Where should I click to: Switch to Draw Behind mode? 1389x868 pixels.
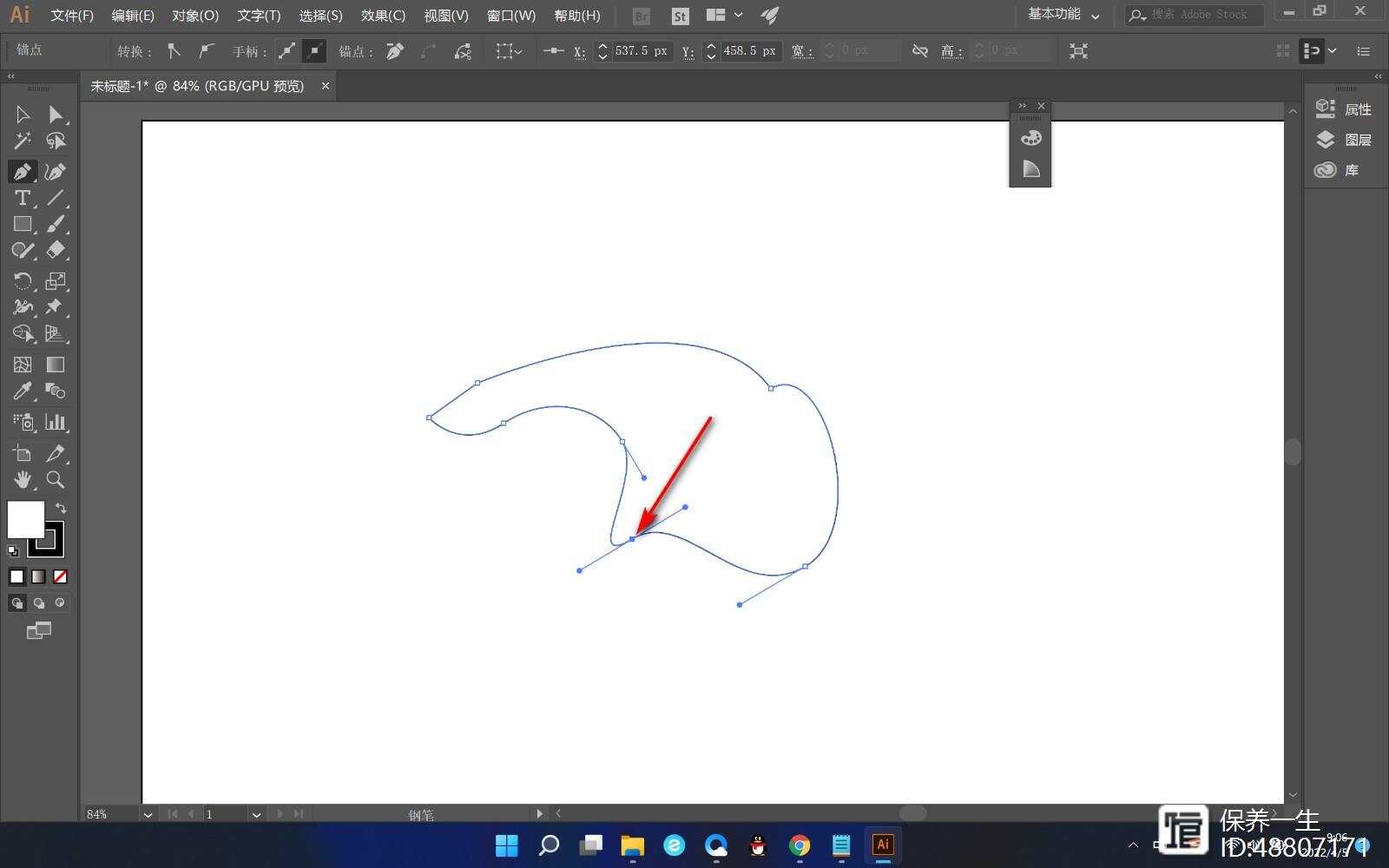click(x=38, y=603)
